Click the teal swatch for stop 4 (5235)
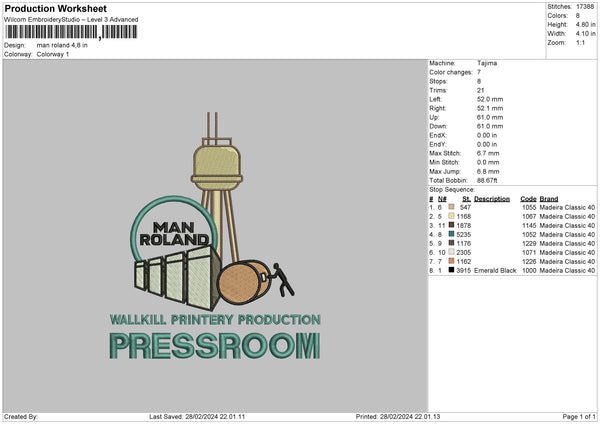This screenshot has height=424, width=600. pyautogui.click(x=452, y=234)
